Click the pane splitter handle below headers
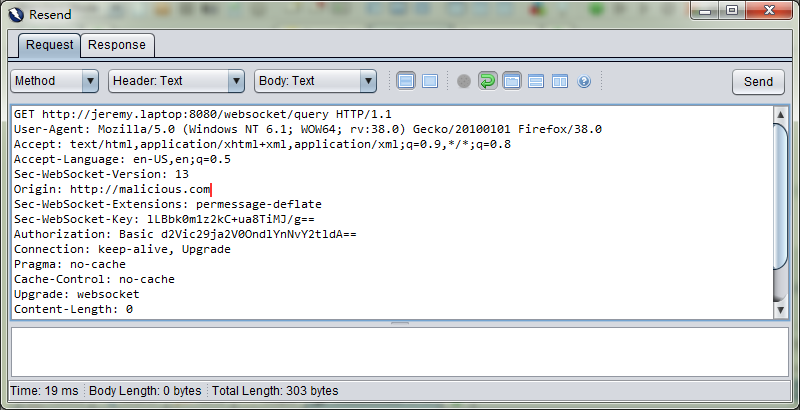This screenshot has height=410, width=800. (400, 323)
